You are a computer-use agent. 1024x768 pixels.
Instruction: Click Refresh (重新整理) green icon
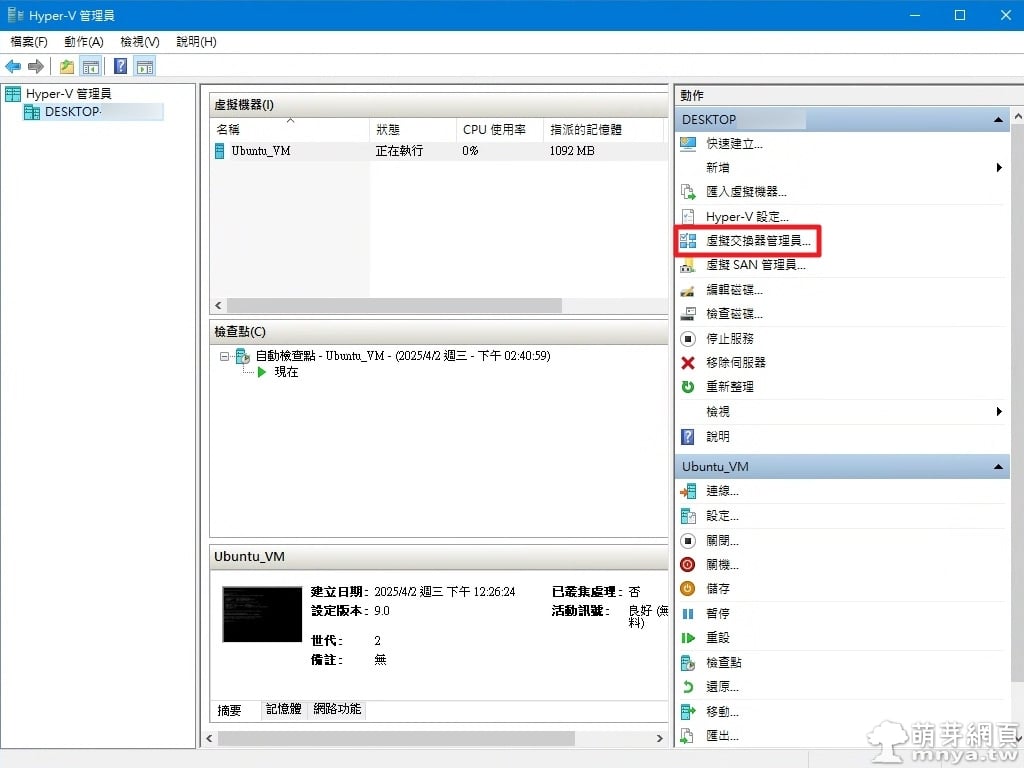click(688, 387)
